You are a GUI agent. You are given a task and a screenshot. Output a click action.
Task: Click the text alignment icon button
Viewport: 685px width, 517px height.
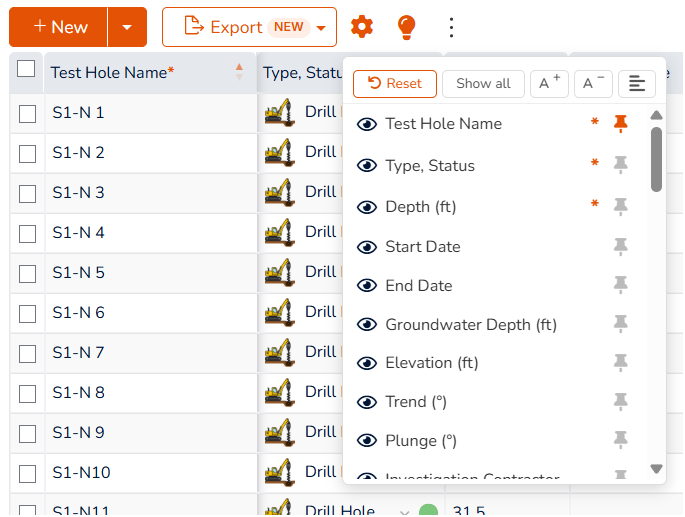637,83
